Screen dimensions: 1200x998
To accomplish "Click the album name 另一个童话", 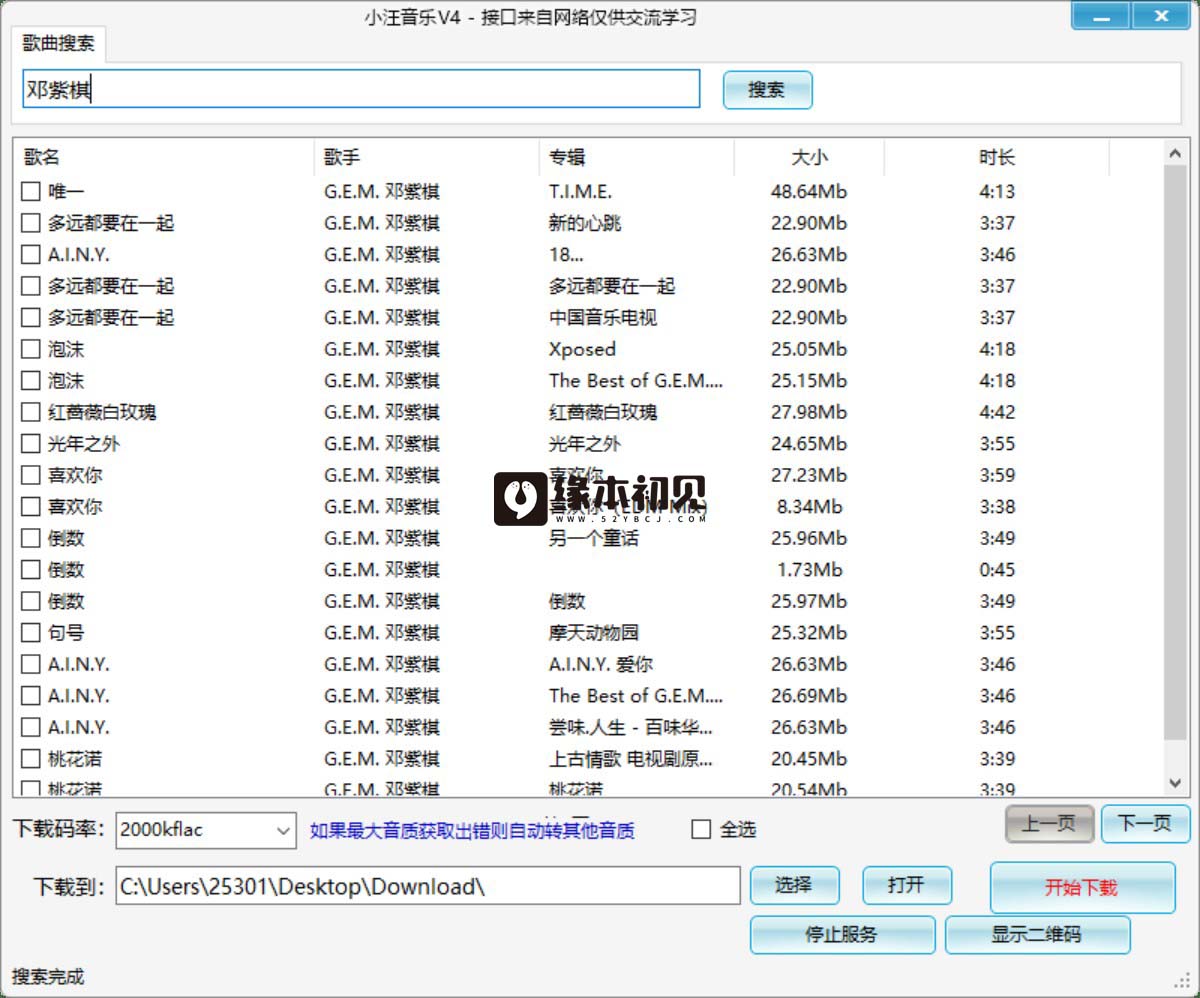I will click(x=594, y=538).
